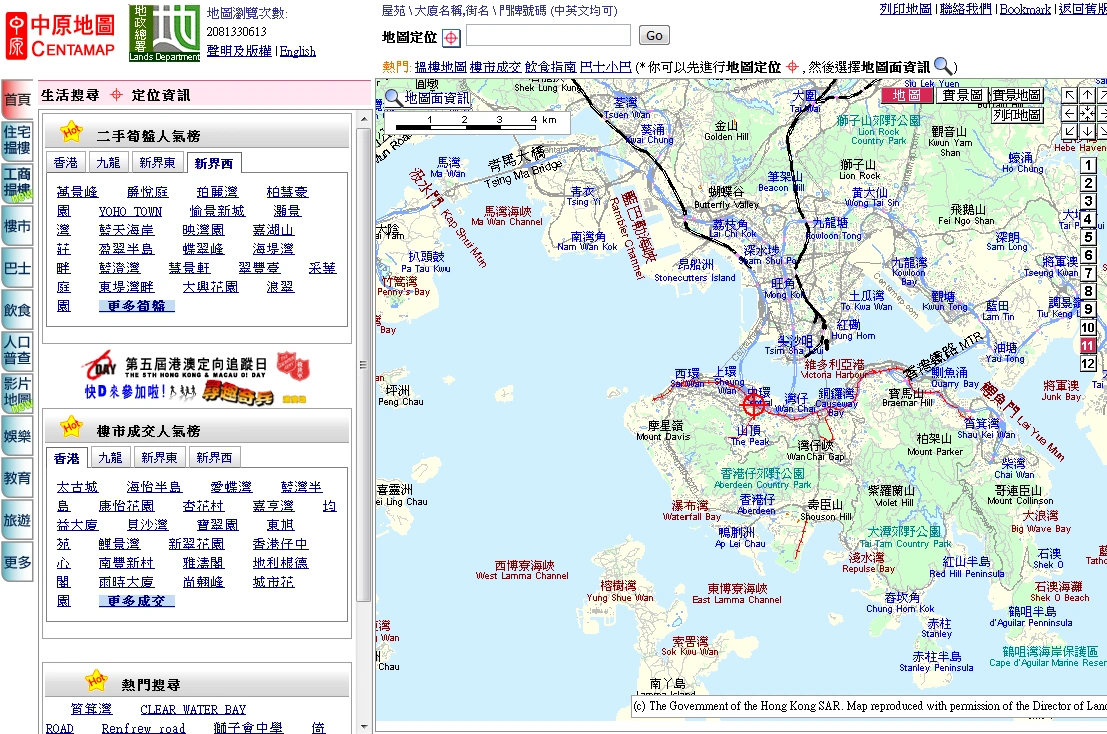Click the 巴士小巴 hot link
Screen dimensions: 1107x734
[605, 67]
